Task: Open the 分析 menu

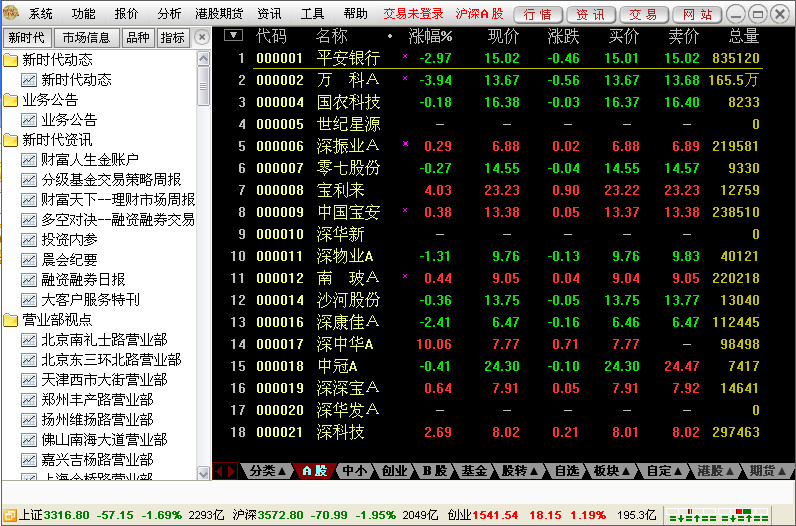Action: click(x=169, y=14)
